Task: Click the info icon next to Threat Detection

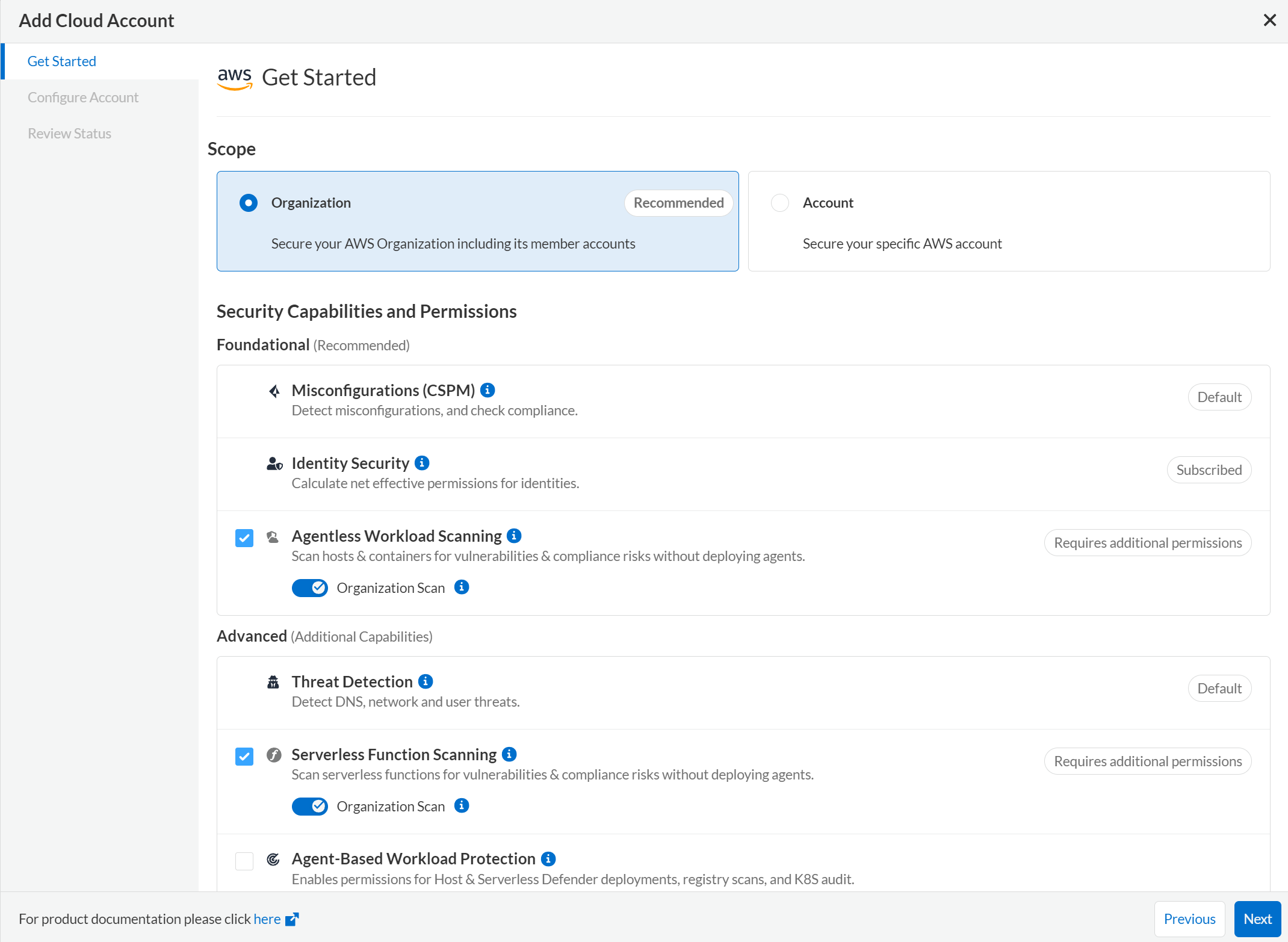Action: (426, 681)
